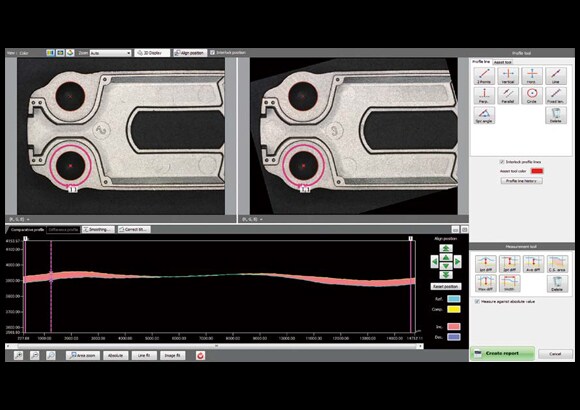
Task: Toggle Interlock position checkbox in top toolbar
Action: [x=212, y=53]
